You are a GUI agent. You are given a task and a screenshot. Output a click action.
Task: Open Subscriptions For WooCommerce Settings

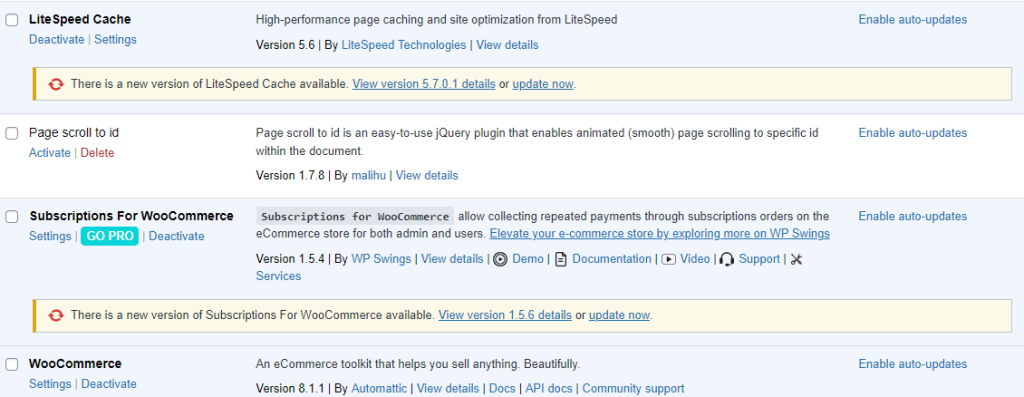[x=50, y=236]
